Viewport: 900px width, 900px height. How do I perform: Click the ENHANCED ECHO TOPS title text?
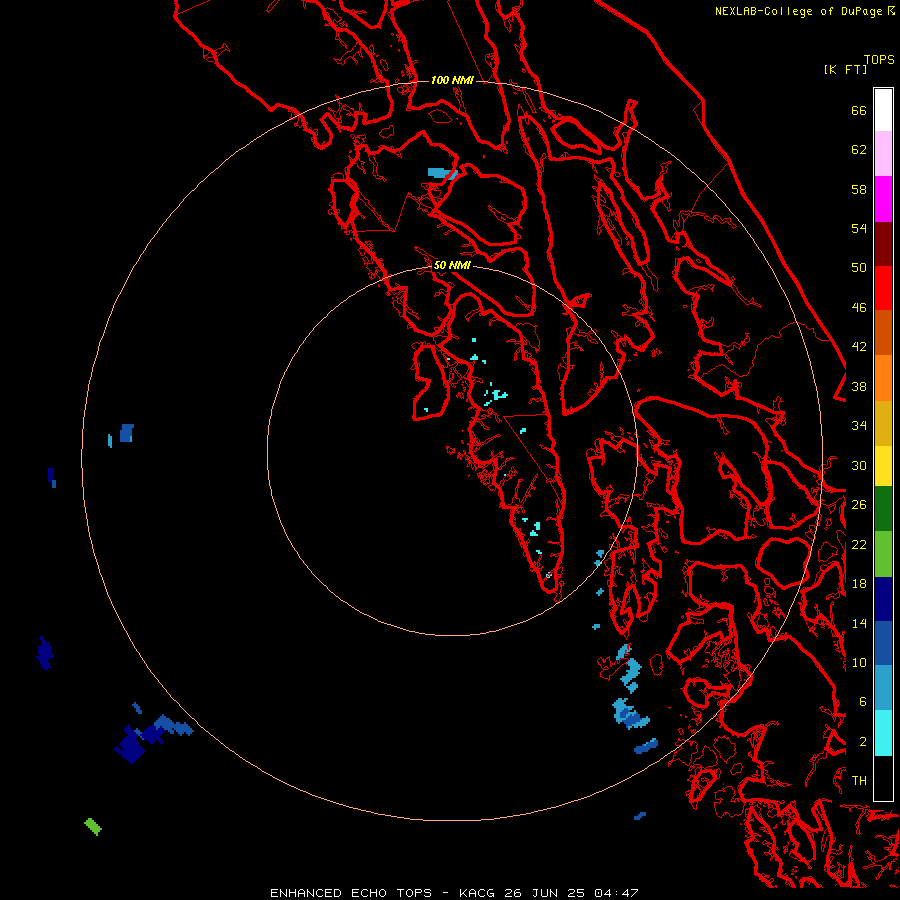point(351,893)
